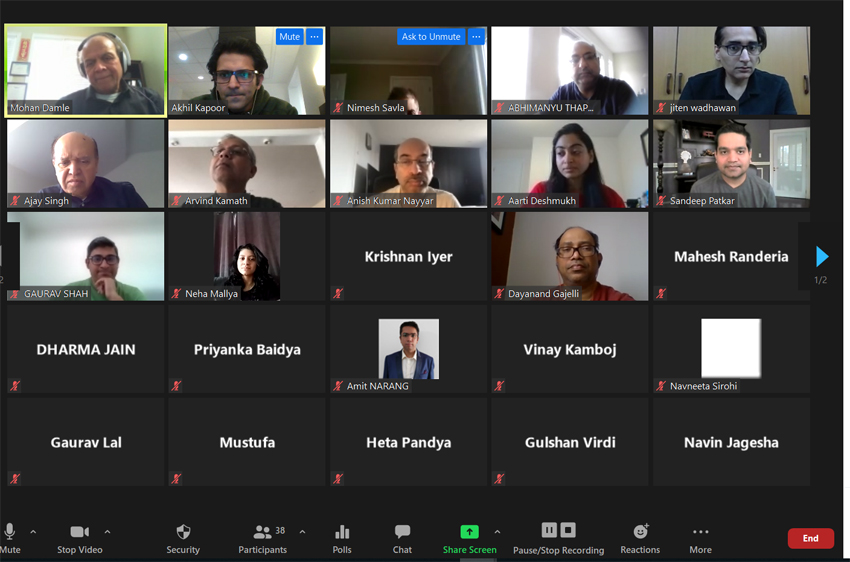Expand video options arrow beside Stop Video
The image size is (850, 562).
pos(107,532)
